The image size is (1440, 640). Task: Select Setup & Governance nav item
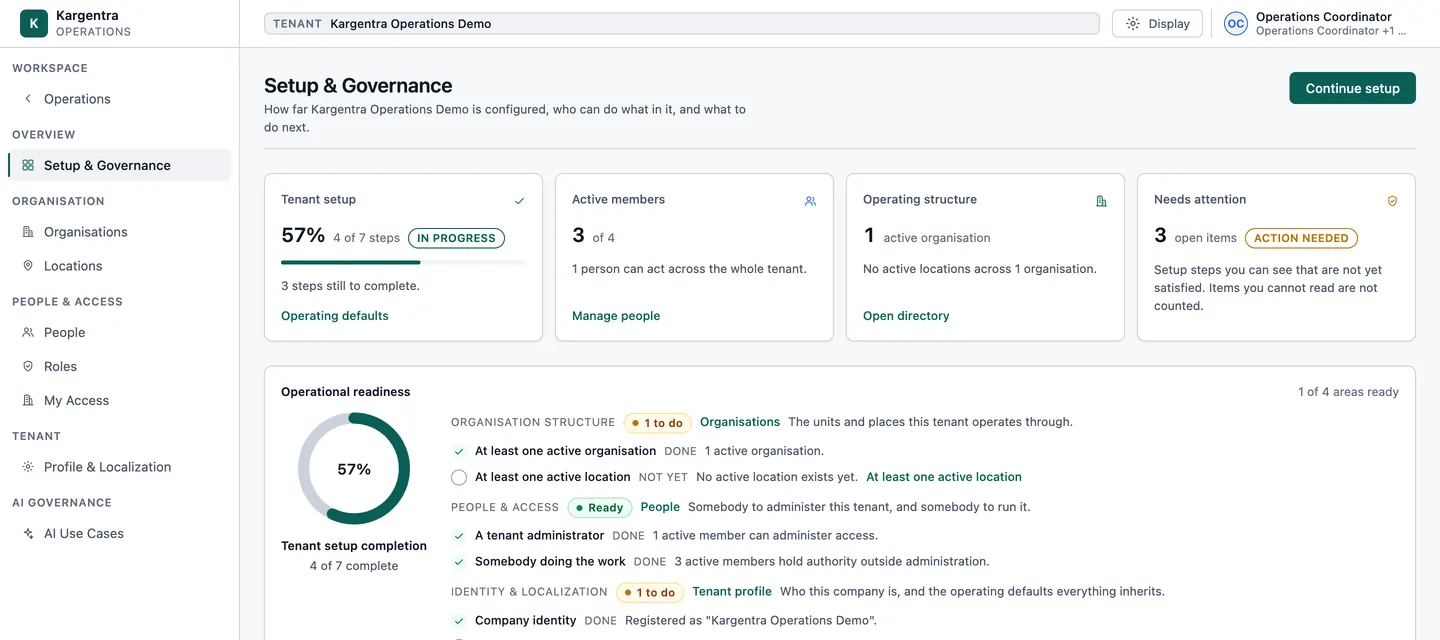click(x=119, y=165)
